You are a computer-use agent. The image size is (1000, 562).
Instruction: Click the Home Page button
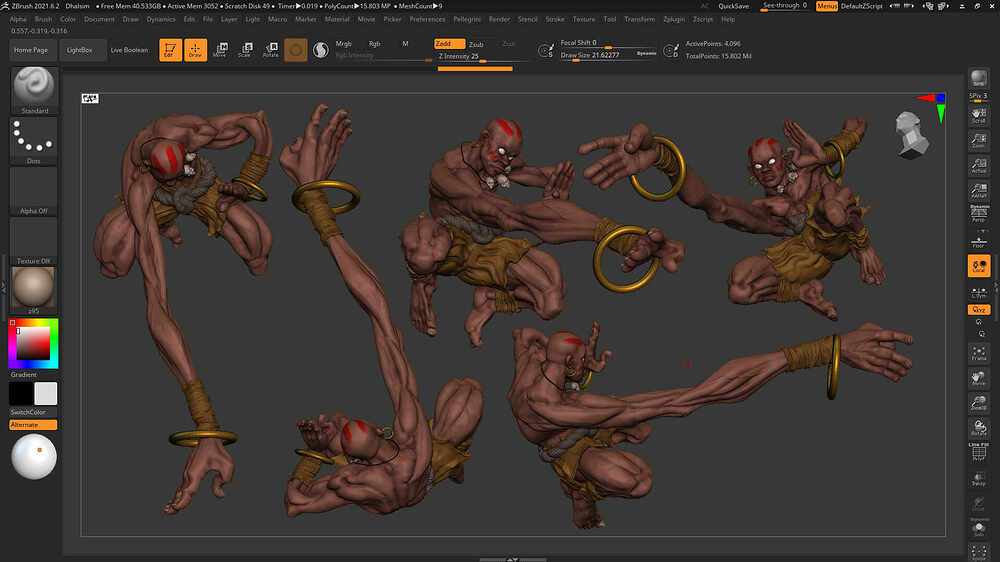(x=31, y=50)
